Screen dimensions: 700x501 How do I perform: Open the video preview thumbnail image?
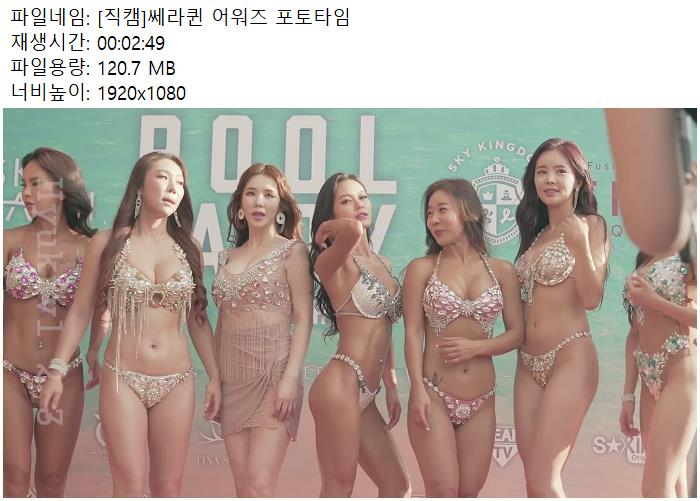coord(350,303)
